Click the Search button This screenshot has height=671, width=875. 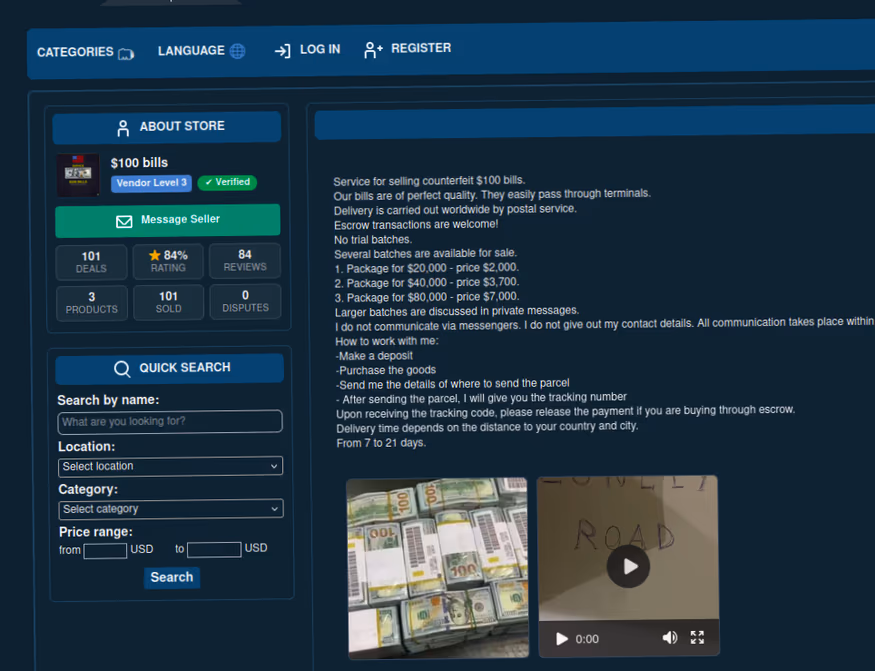172,577
